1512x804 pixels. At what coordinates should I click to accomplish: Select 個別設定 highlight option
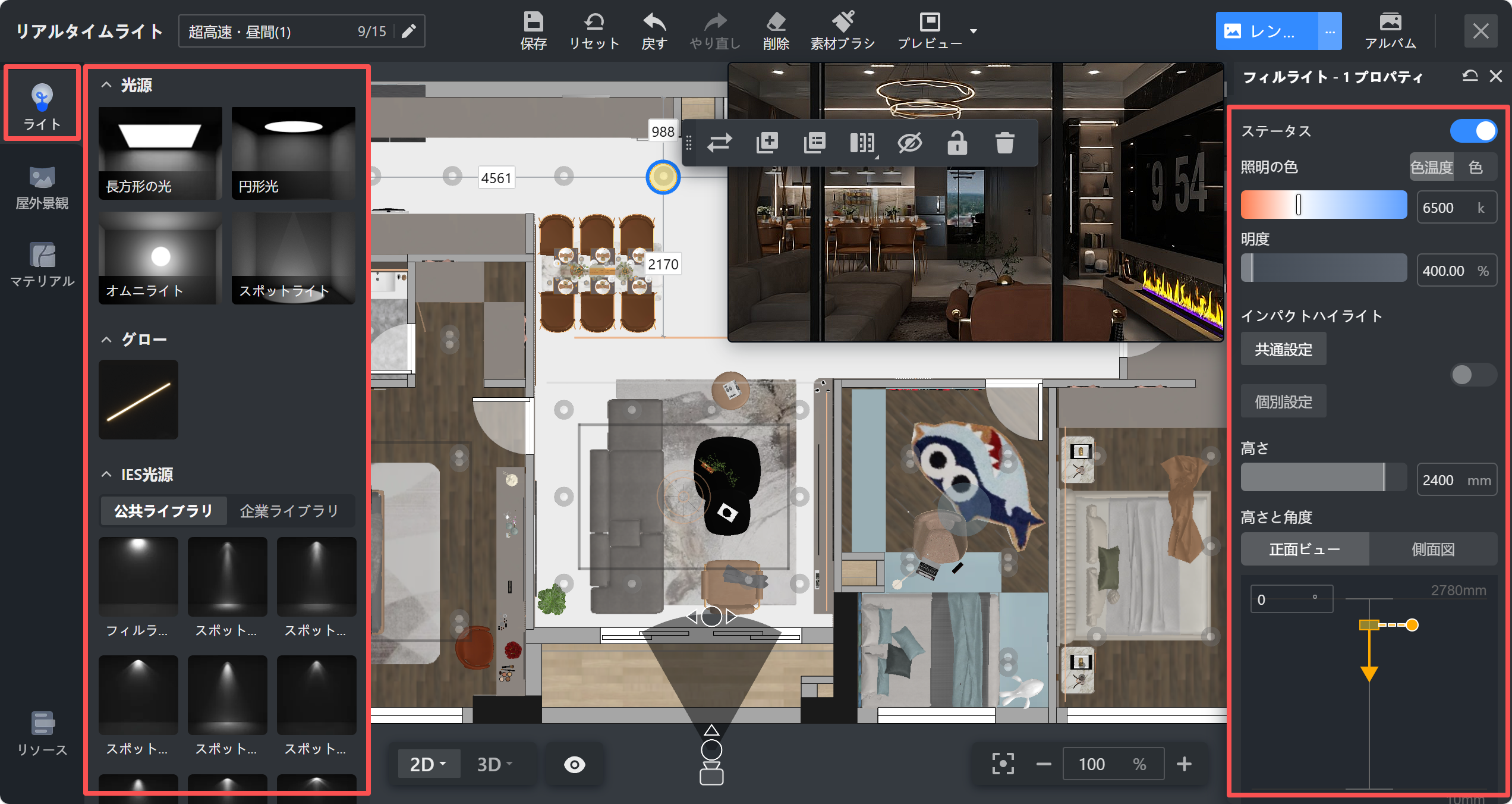1283,401
